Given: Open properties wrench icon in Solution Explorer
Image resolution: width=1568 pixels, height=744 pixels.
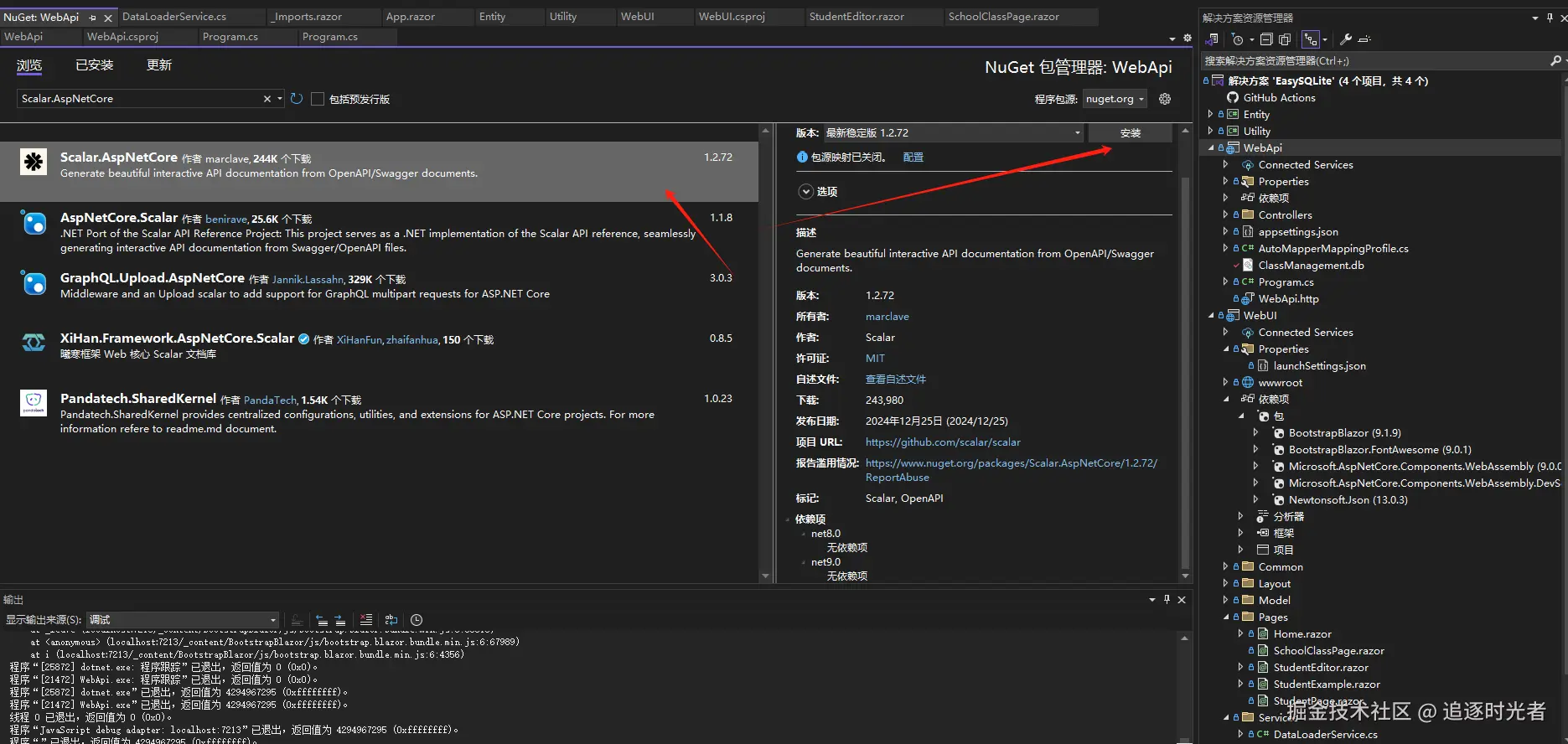Looking at the screenshot, I should click(x=1346, y=39).
